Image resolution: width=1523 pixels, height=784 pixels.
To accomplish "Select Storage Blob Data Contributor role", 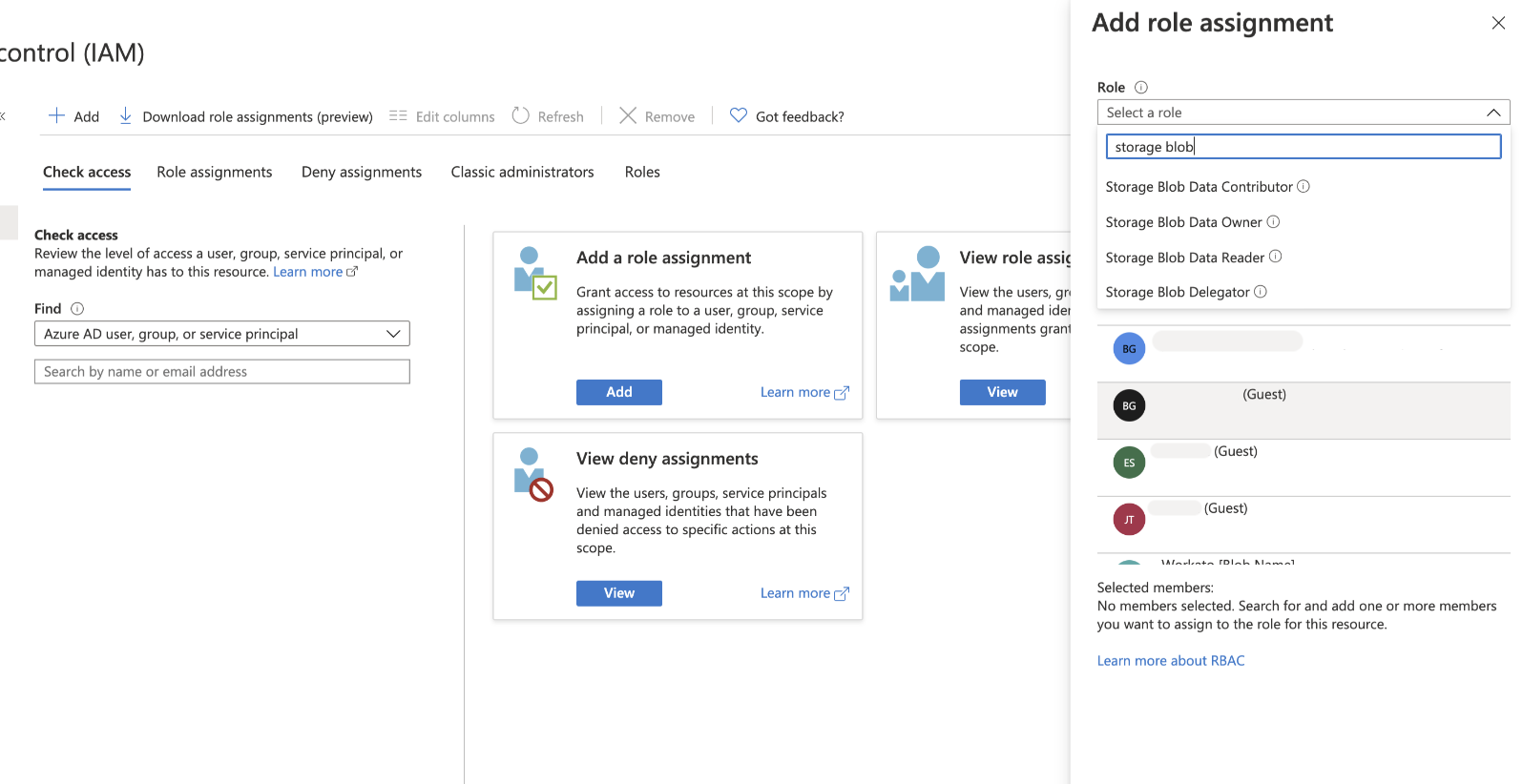I will (x=1199, y=187).
